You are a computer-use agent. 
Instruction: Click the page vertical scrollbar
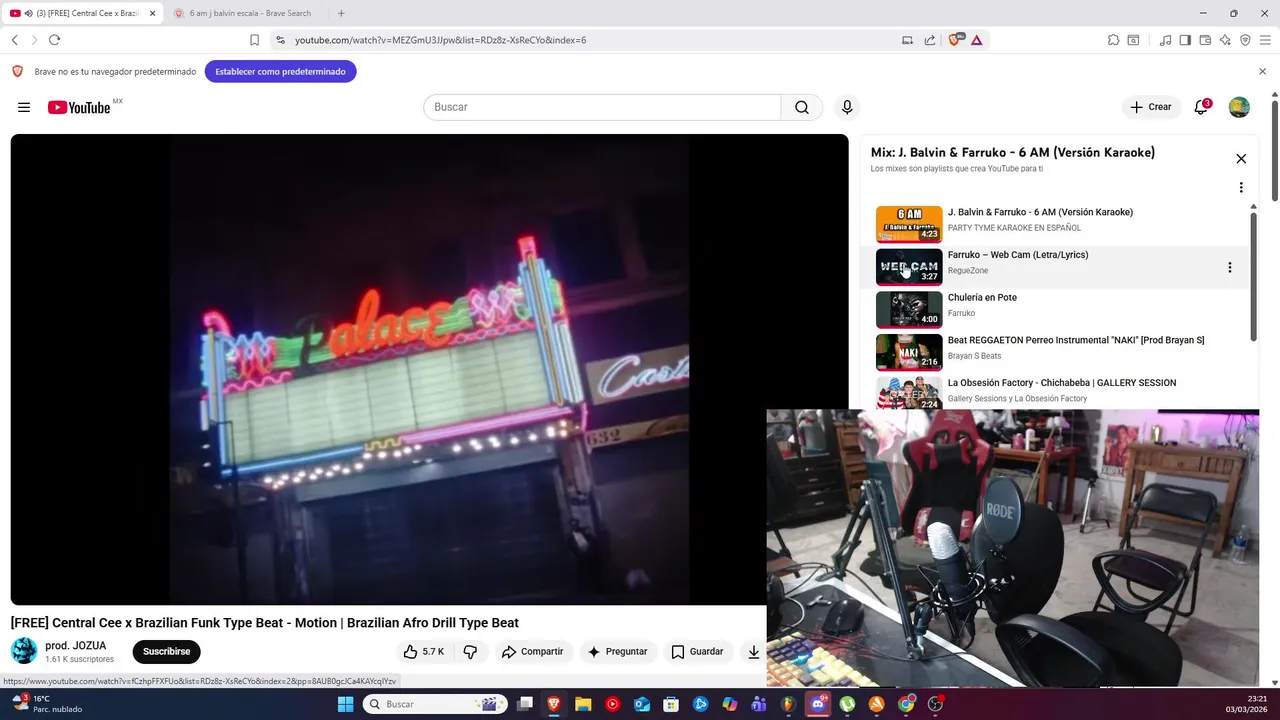pyautogui.click(x=1274, y=150)
